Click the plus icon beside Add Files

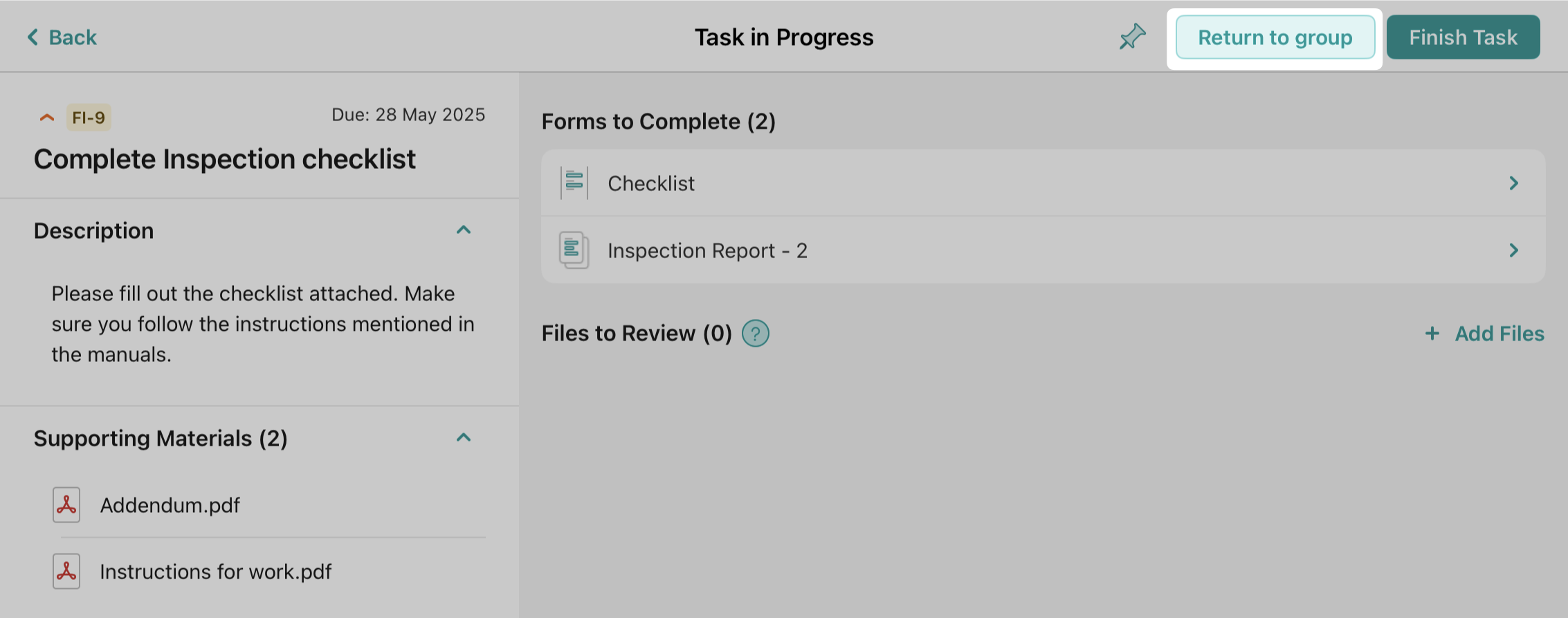[x=1432, y=334]
